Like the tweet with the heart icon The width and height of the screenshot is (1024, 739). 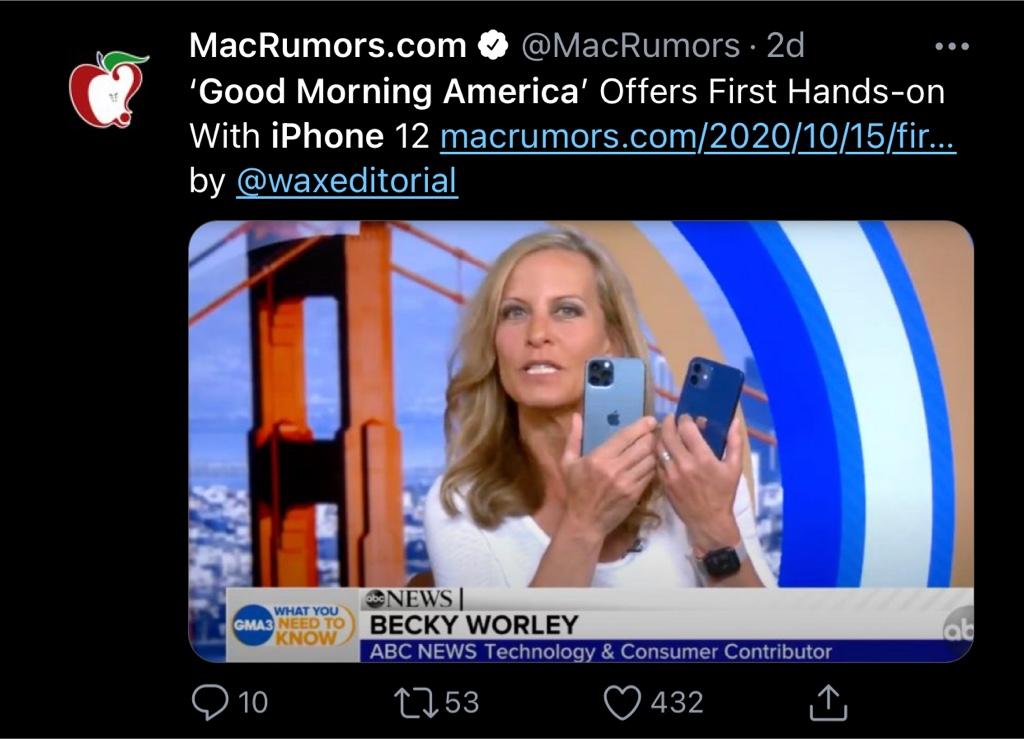[622, 702]
